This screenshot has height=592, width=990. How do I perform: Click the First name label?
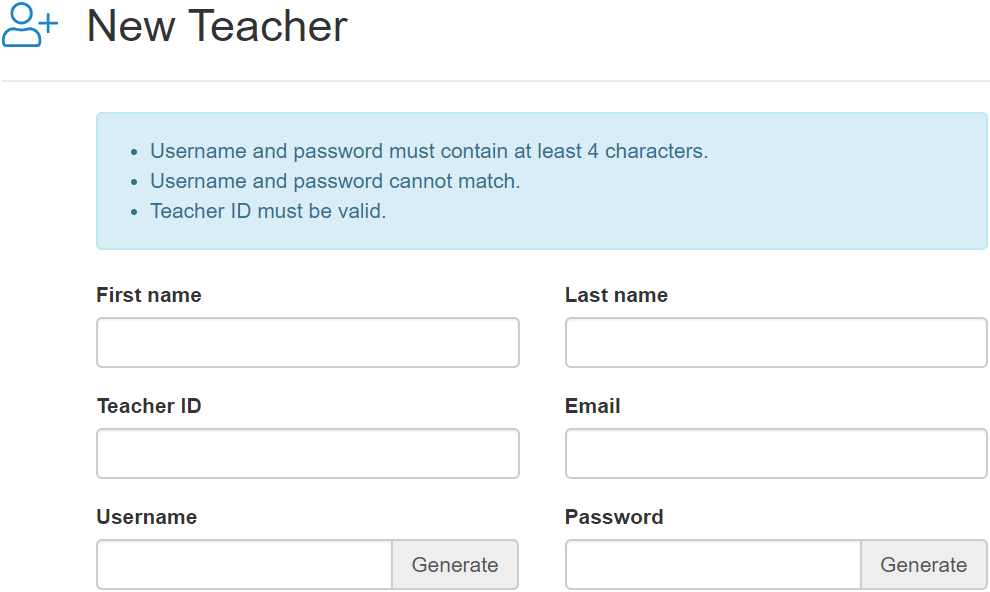pyautogui.click(x=149, y=295)
